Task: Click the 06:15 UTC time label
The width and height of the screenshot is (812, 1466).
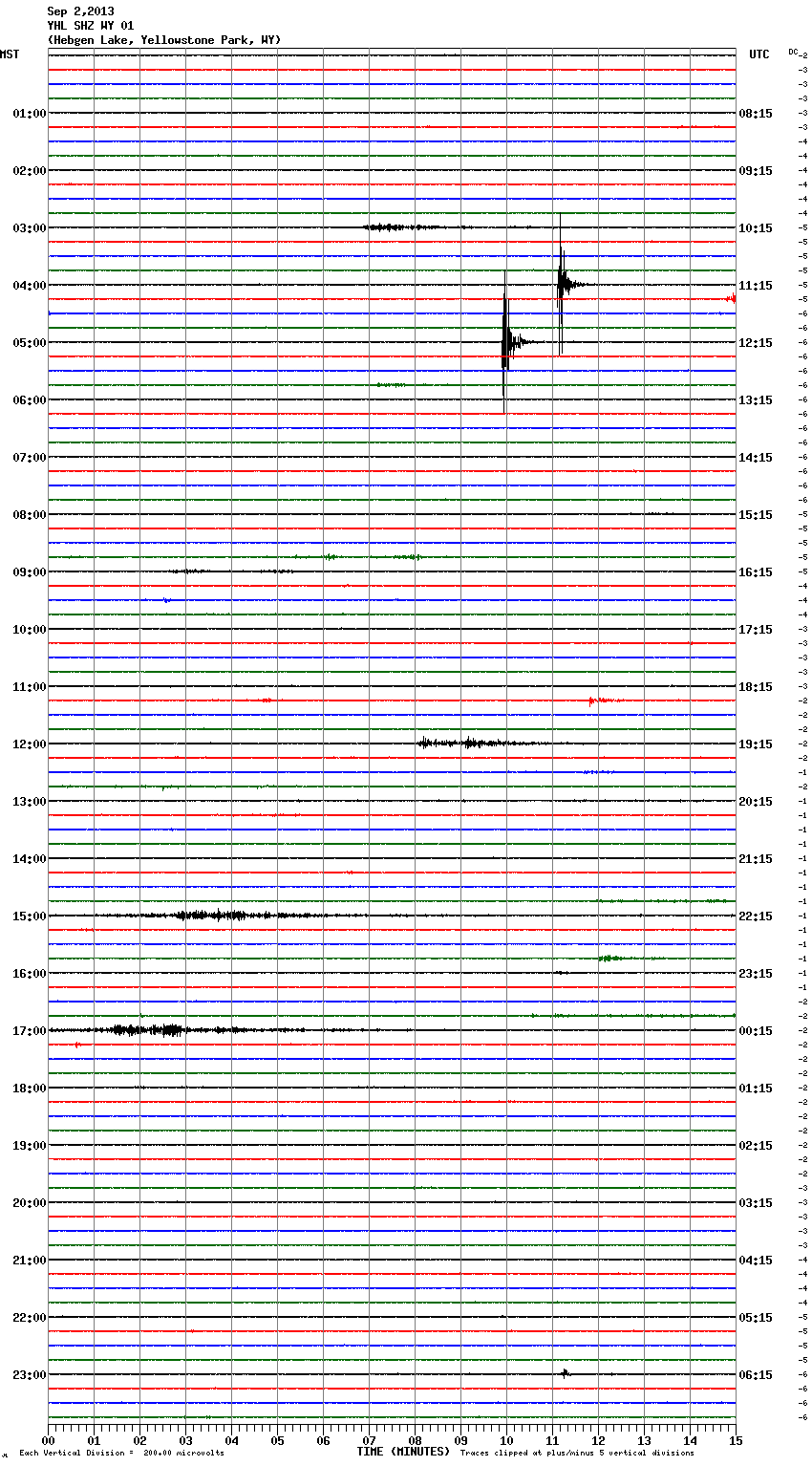Action: [756, 1375]
